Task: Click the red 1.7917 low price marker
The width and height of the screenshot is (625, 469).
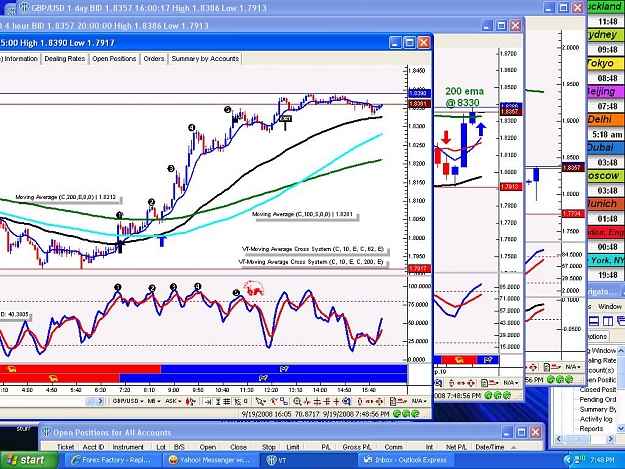Action: (420, 269)
